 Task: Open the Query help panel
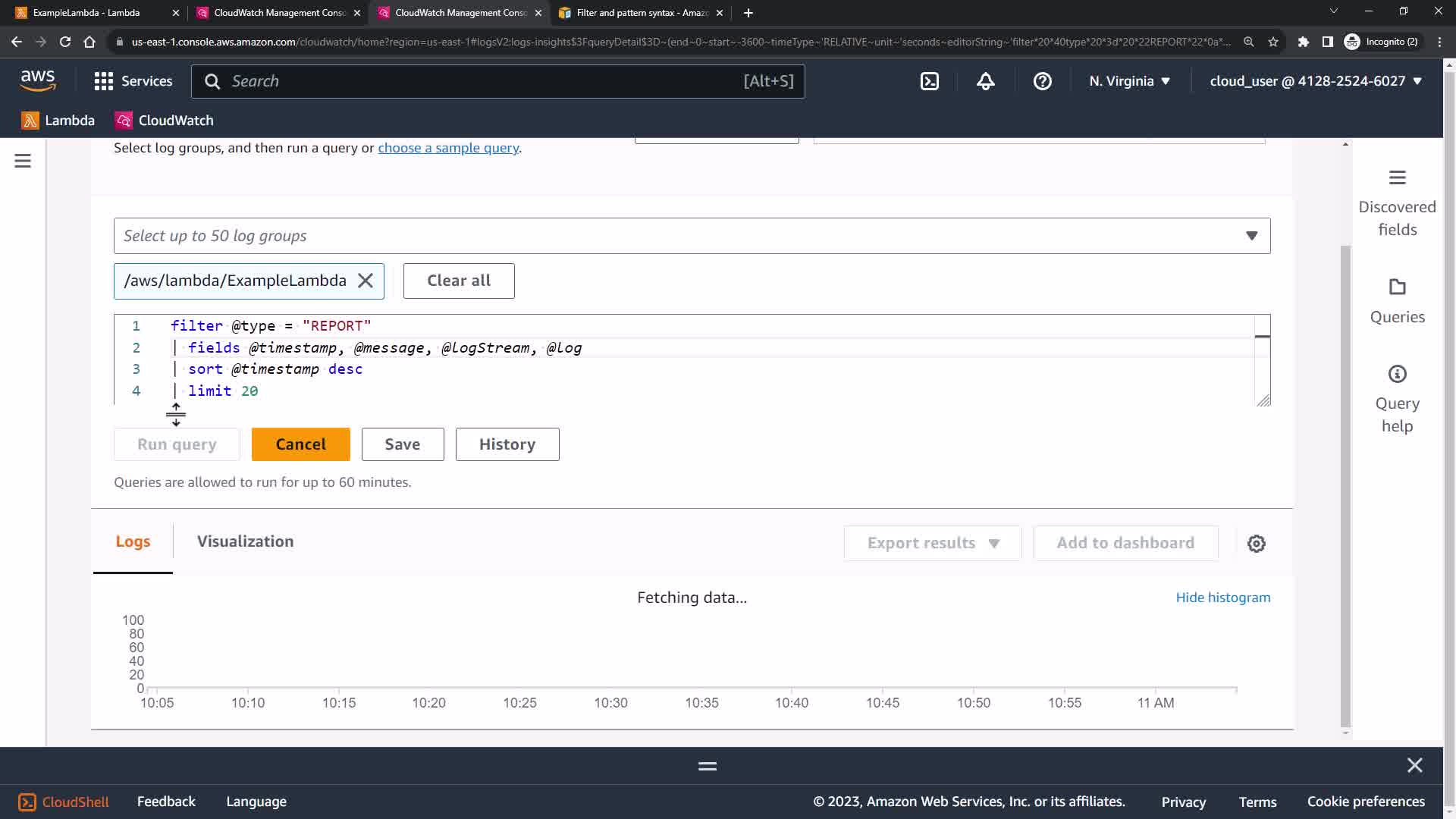[x=1397, y=399]
